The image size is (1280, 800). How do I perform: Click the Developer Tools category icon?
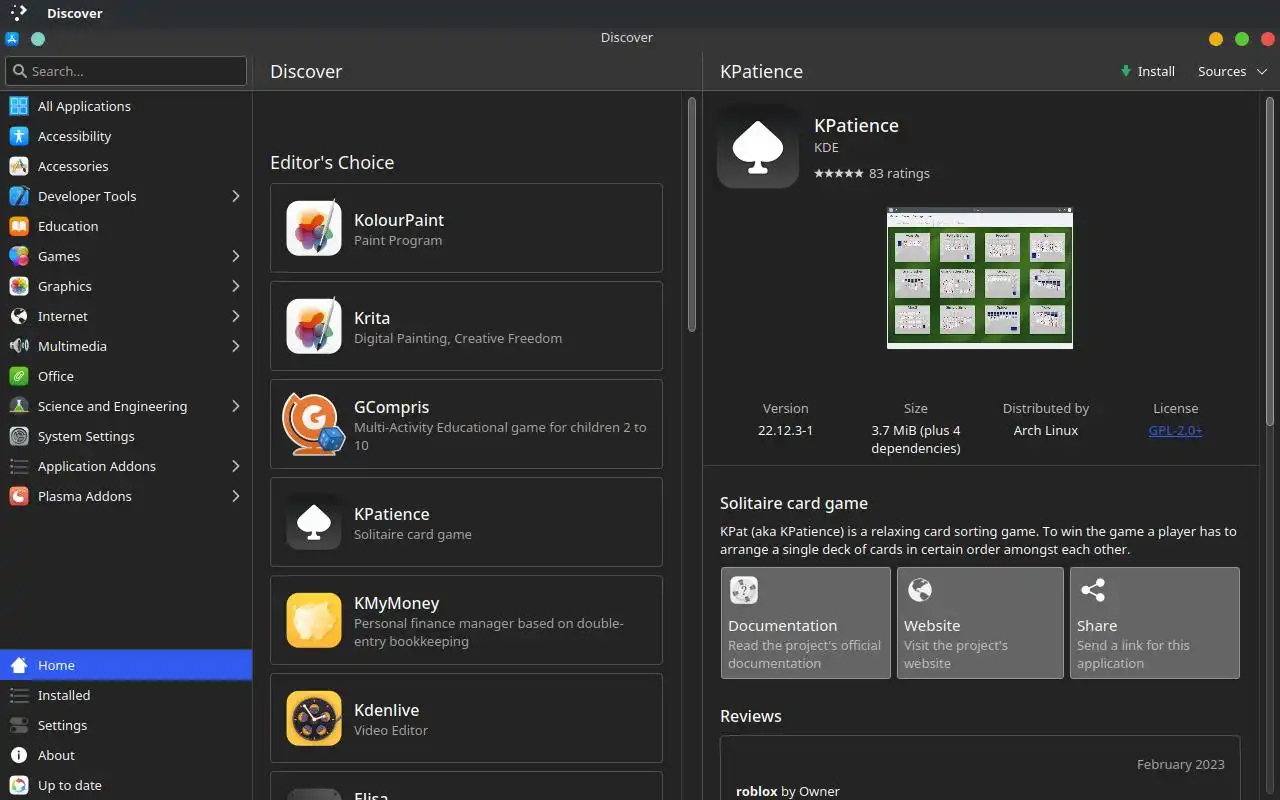tap(19, 196)
